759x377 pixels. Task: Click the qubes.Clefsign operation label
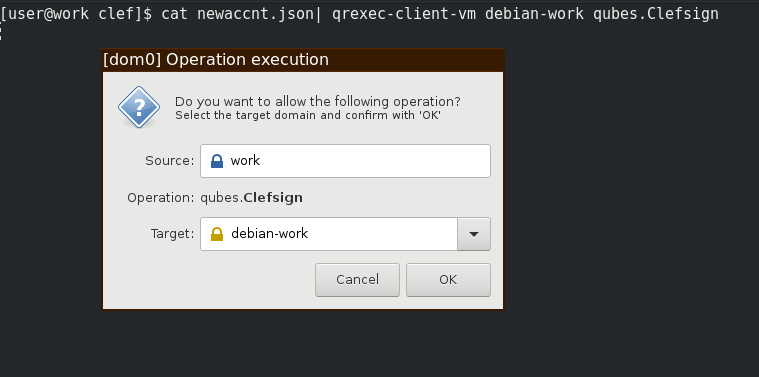pos(252,197)
